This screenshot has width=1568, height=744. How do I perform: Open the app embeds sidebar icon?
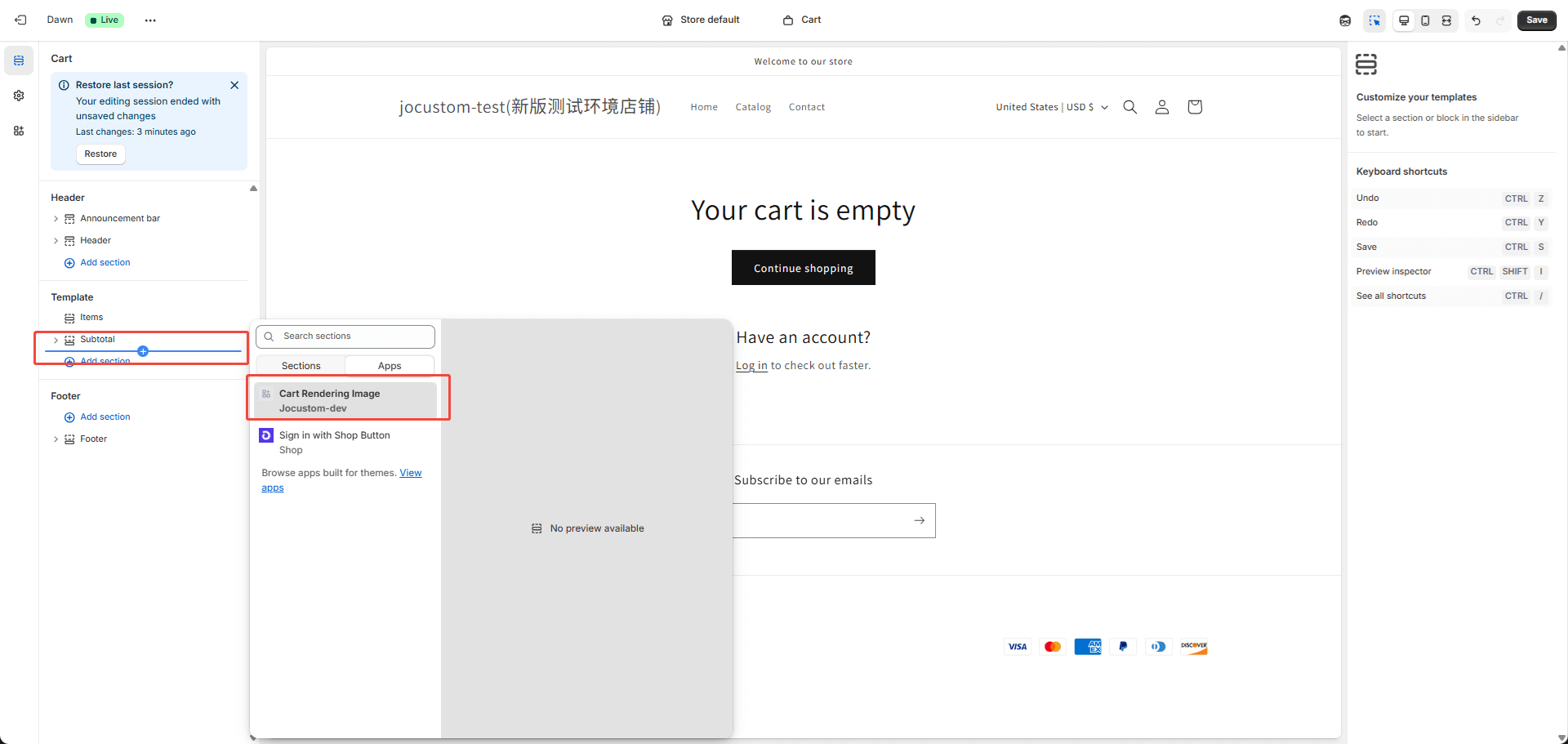[19, 131]
